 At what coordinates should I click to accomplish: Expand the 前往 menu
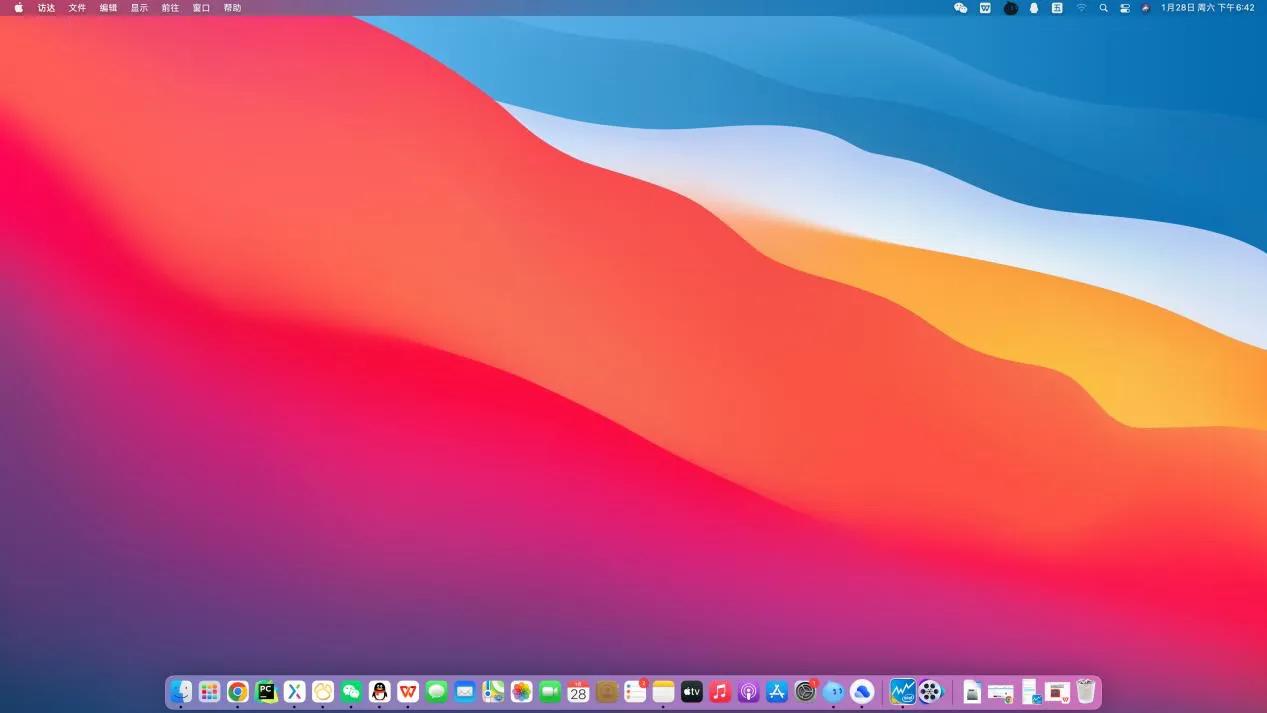tap(170, 8)
